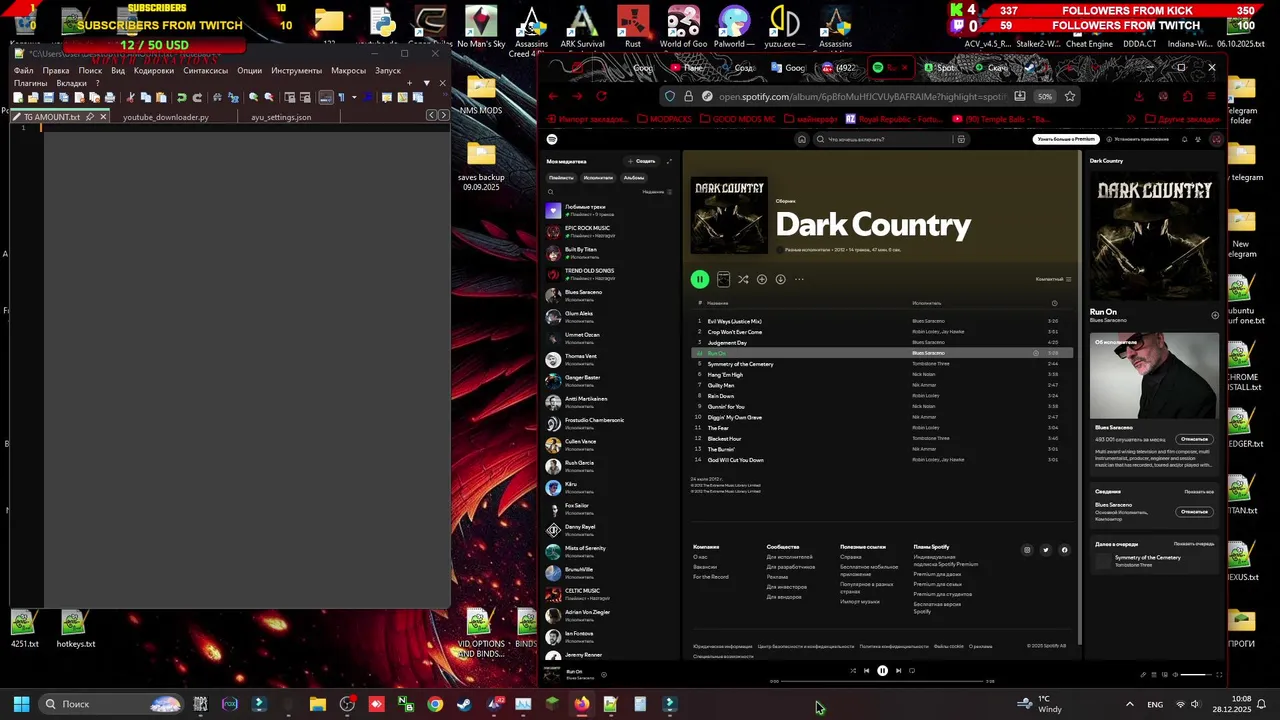Open Windows Start menu
1280x720 pixels.
(x=21, y=704)
